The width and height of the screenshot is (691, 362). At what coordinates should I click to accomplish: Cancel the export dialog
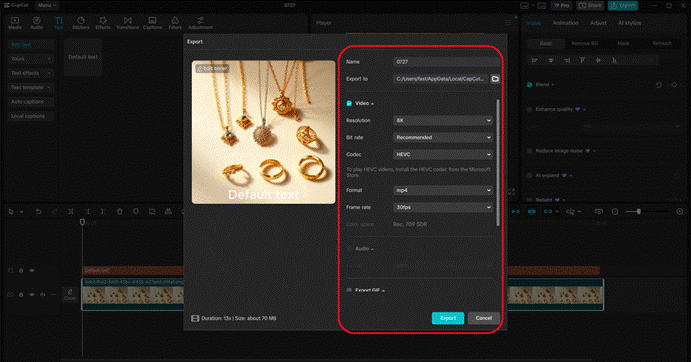click(x=483, y=318)
